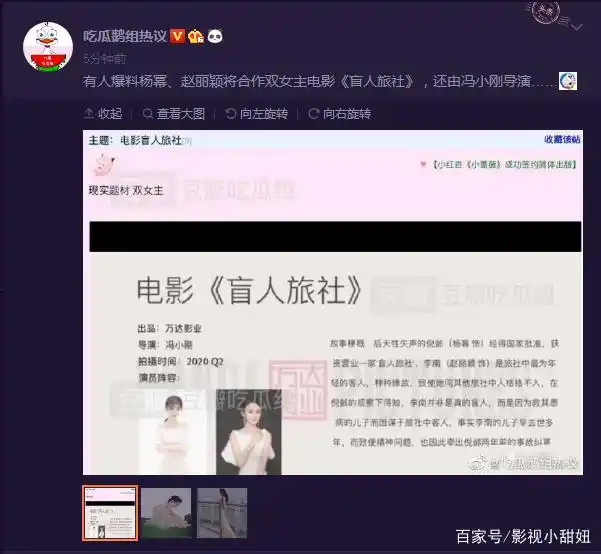
Task: Click the right actress photo on dark background
Action: pyautogui.click(x=249, y=432)
